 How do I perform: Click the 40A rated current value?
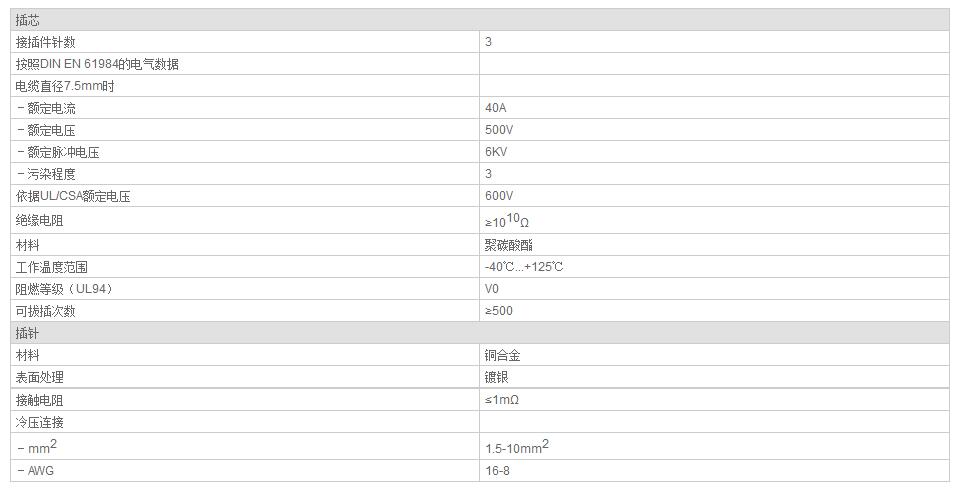click(495, 108)
